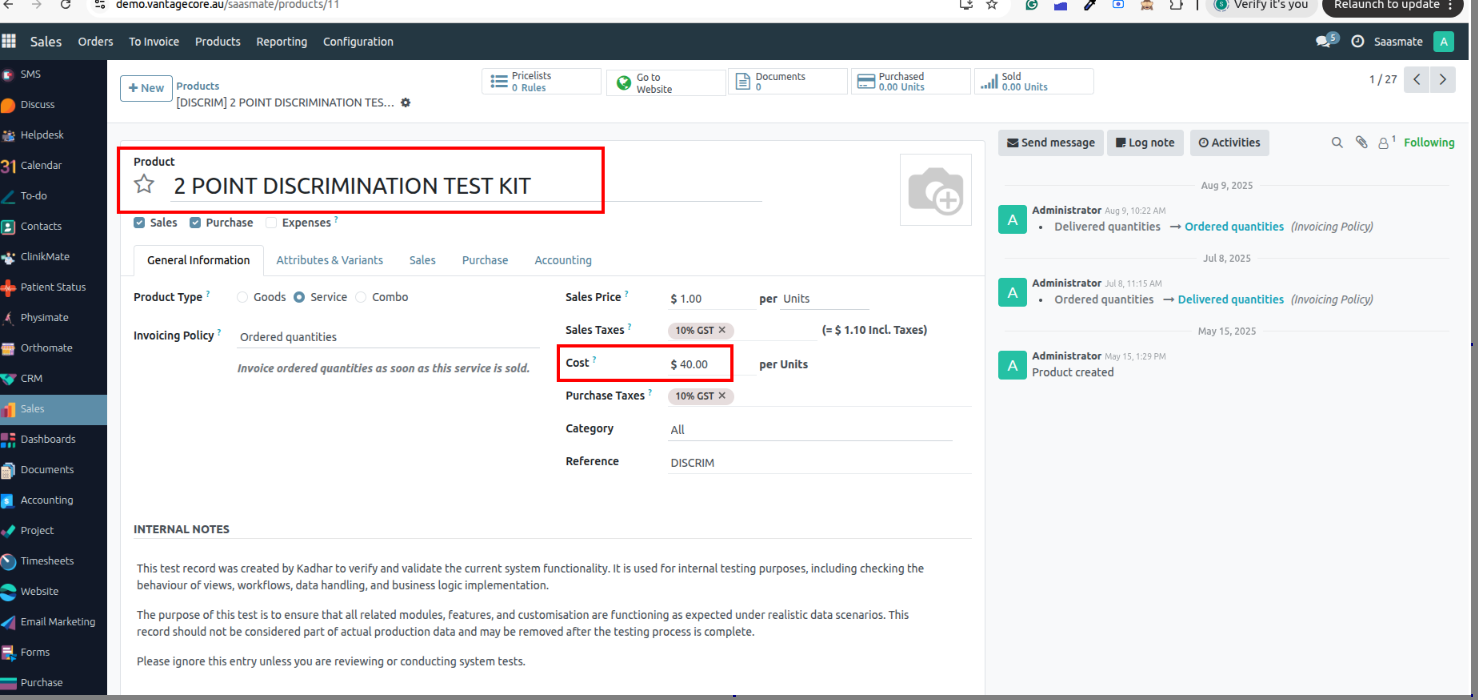Choose Combo product type radio button
The height and width of the screenshot is (700, 1478).
(361, 297)
